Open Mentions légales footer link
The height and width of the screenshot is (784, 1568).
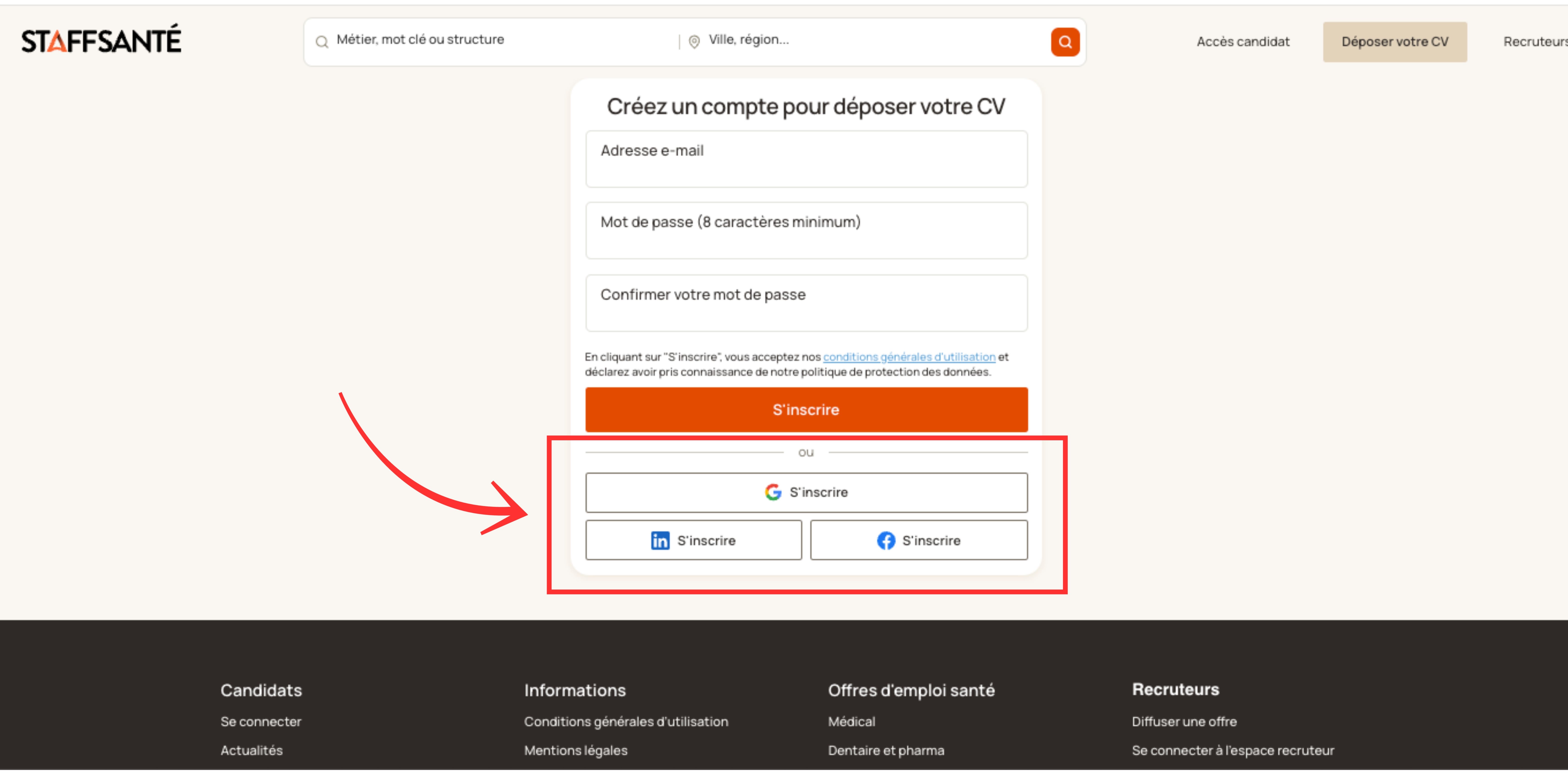575,750
